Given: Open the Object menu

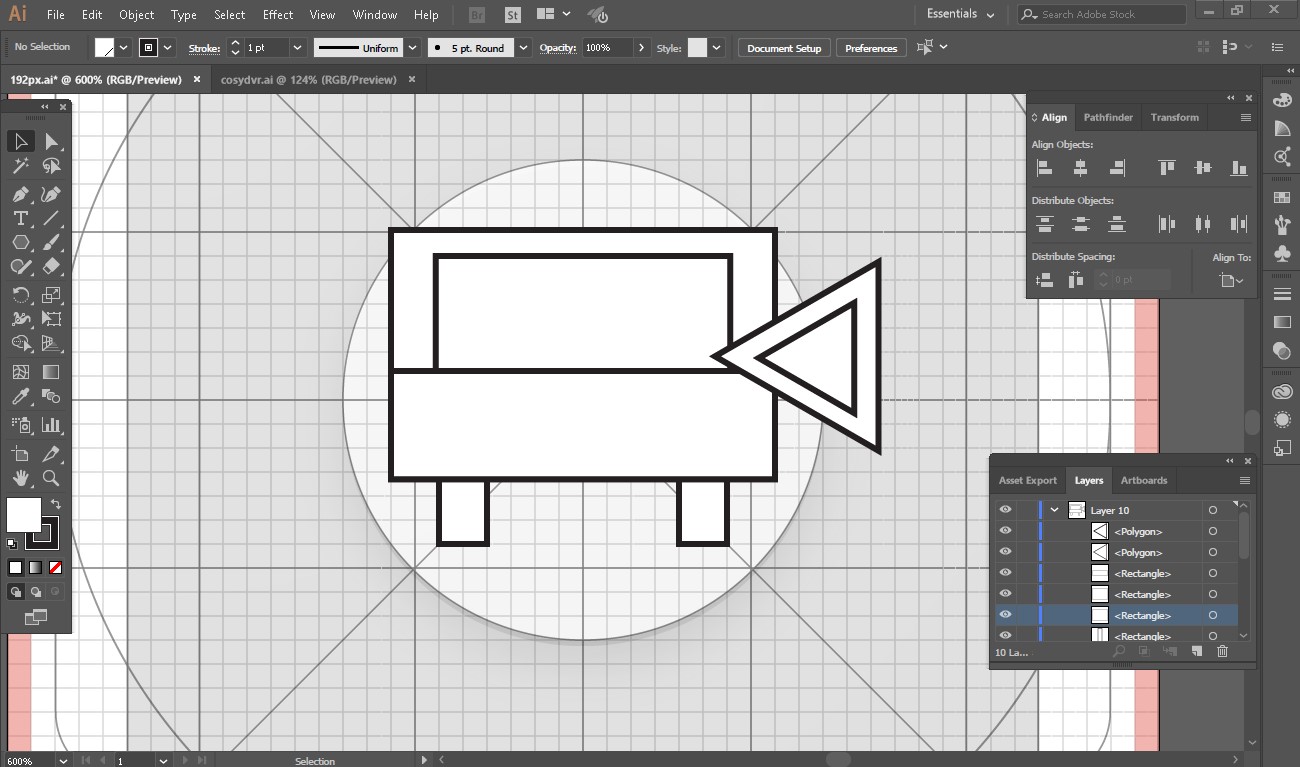Looking at the screenshot, I should pos(136,15).
